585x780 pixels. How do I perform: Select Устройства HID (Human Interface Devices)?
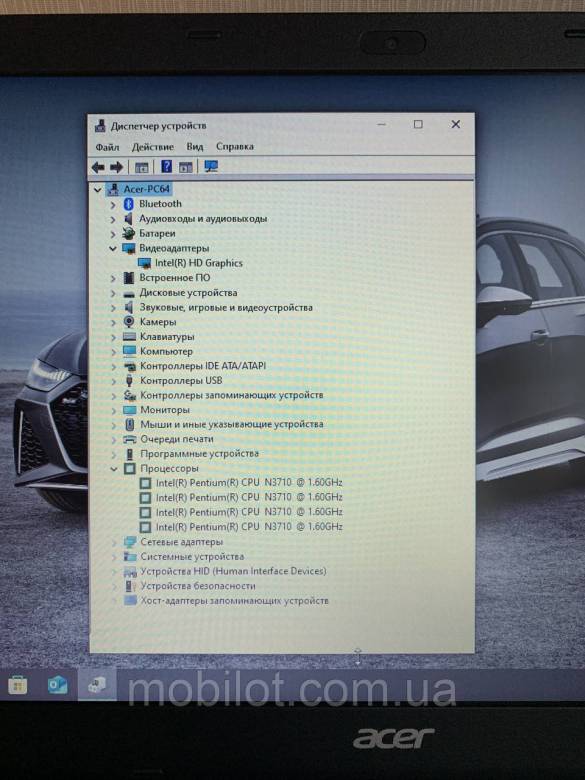(x=233, y=571)
